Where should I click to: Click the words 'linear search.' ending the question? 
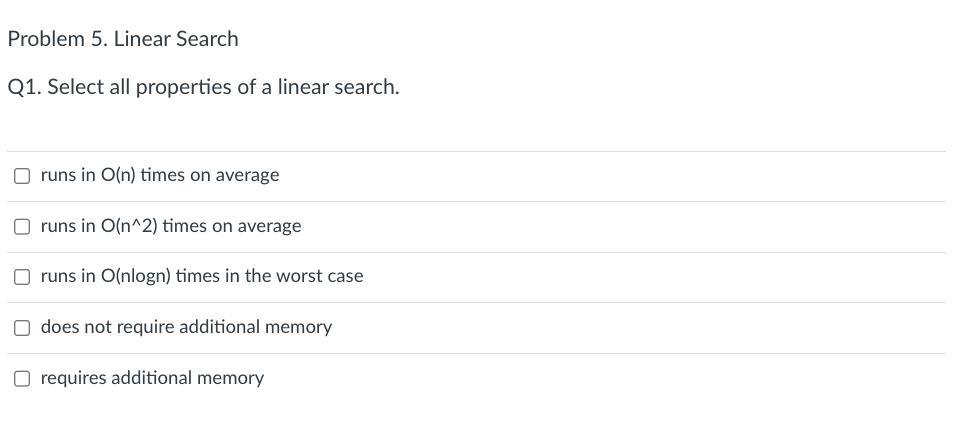click(338, 87)
